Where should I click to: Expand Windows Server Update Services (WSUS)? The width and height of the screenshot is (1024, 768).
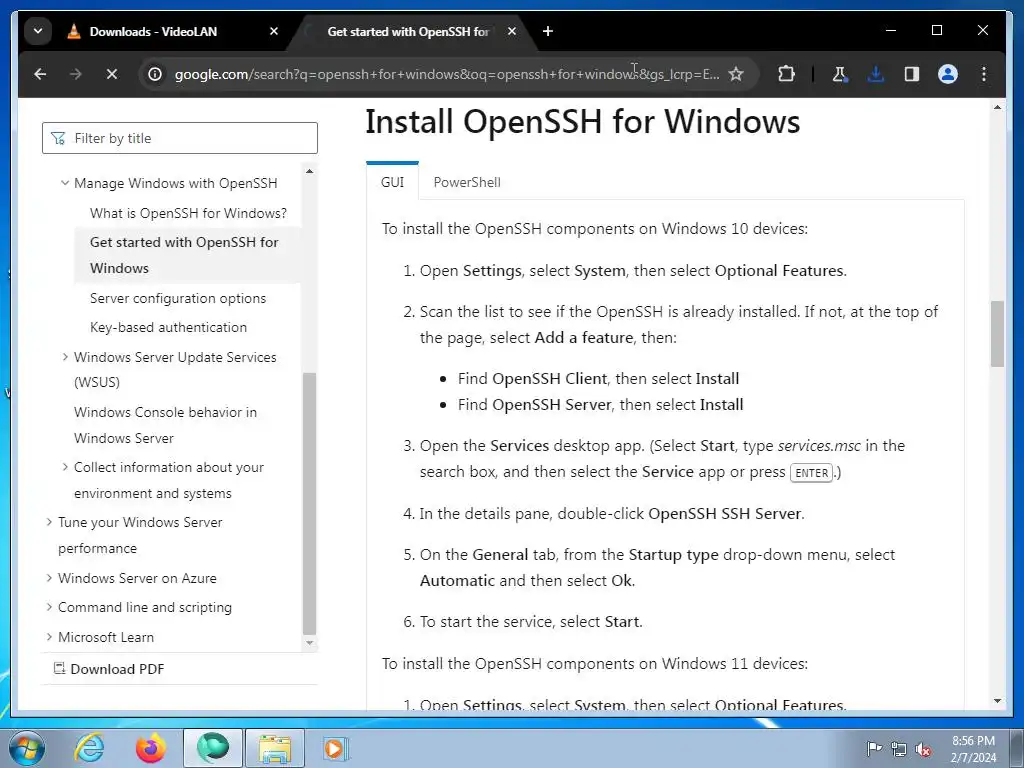[65, 357]
